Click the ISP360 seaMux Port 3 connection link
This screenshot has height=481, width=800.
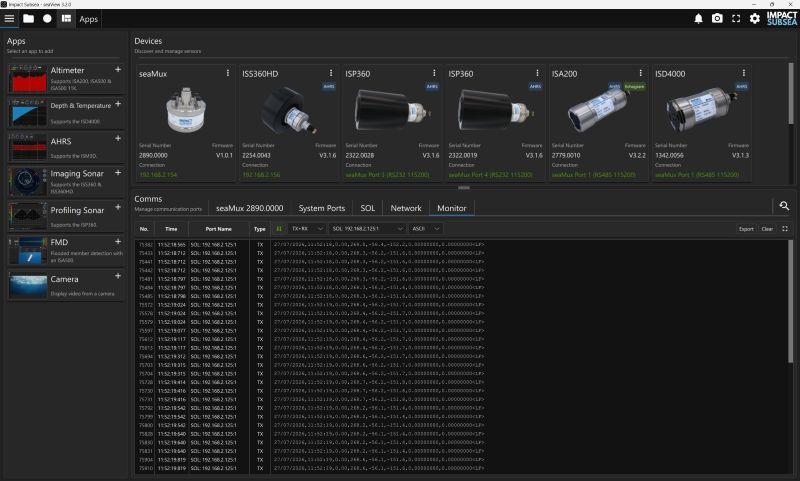pyautogui.click(x=387, y=175)
